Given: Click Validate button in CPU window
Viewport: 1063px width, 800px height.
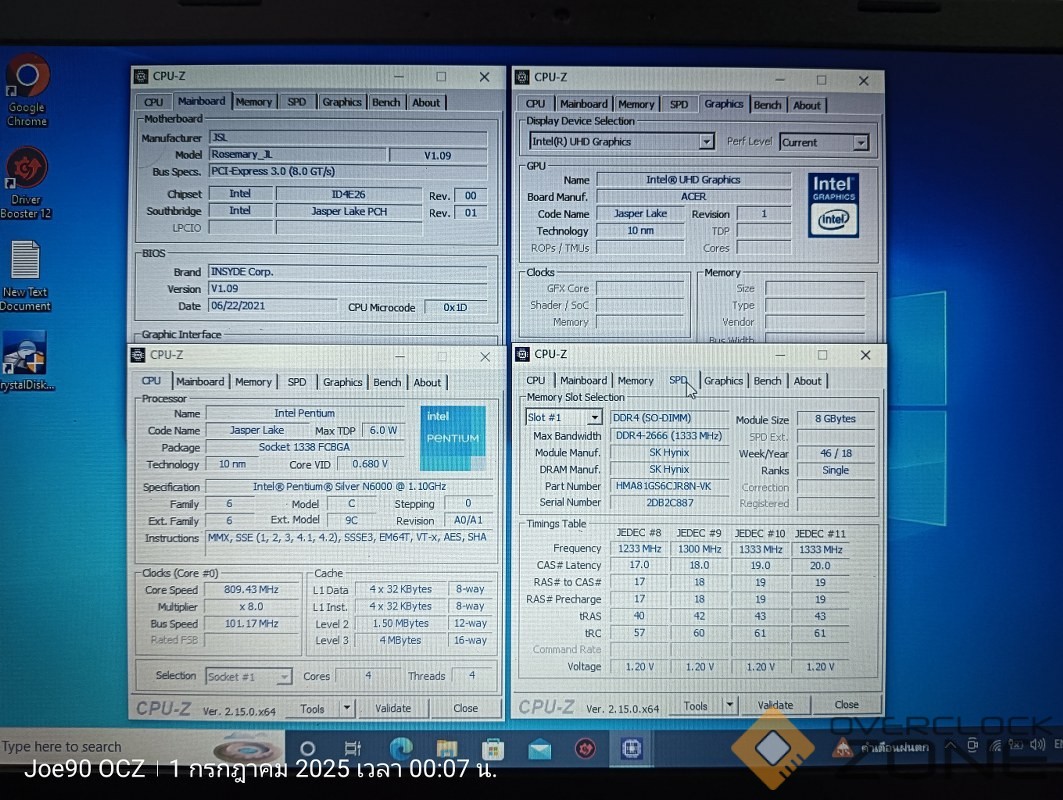Looking at the screenshot, I should [x=393, y=708].
